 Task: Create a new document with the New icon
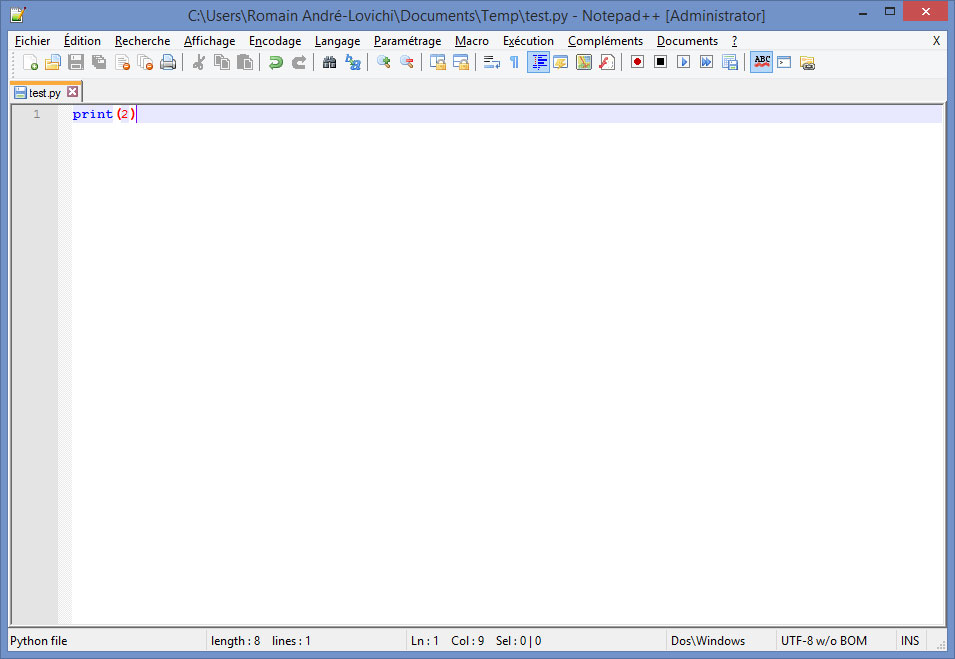[30, 62]
